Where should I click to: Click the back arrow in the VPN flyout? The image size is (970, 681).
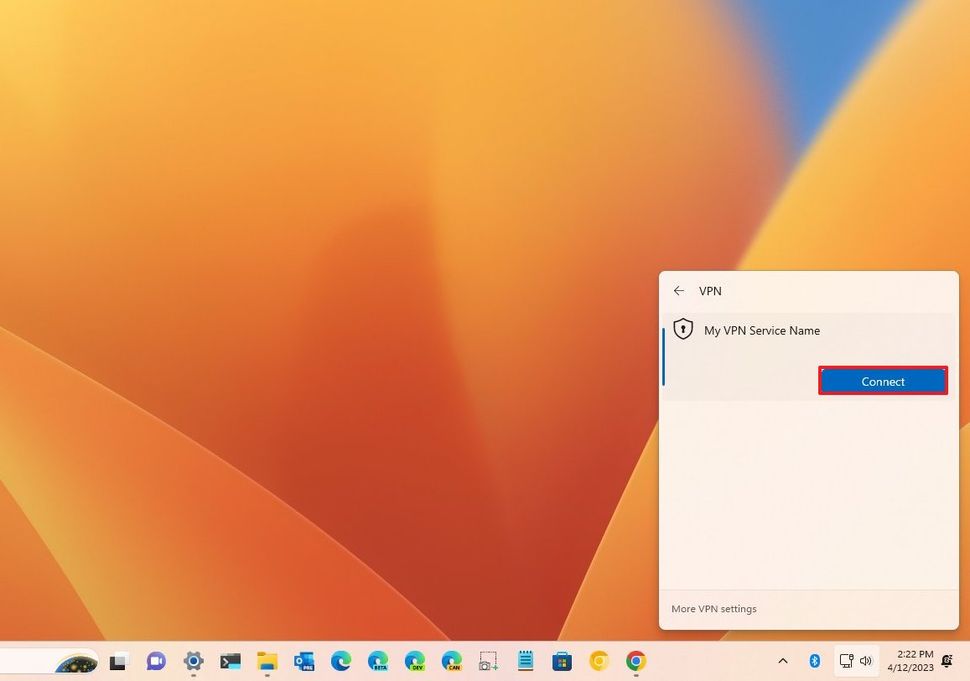click(679, 291)
